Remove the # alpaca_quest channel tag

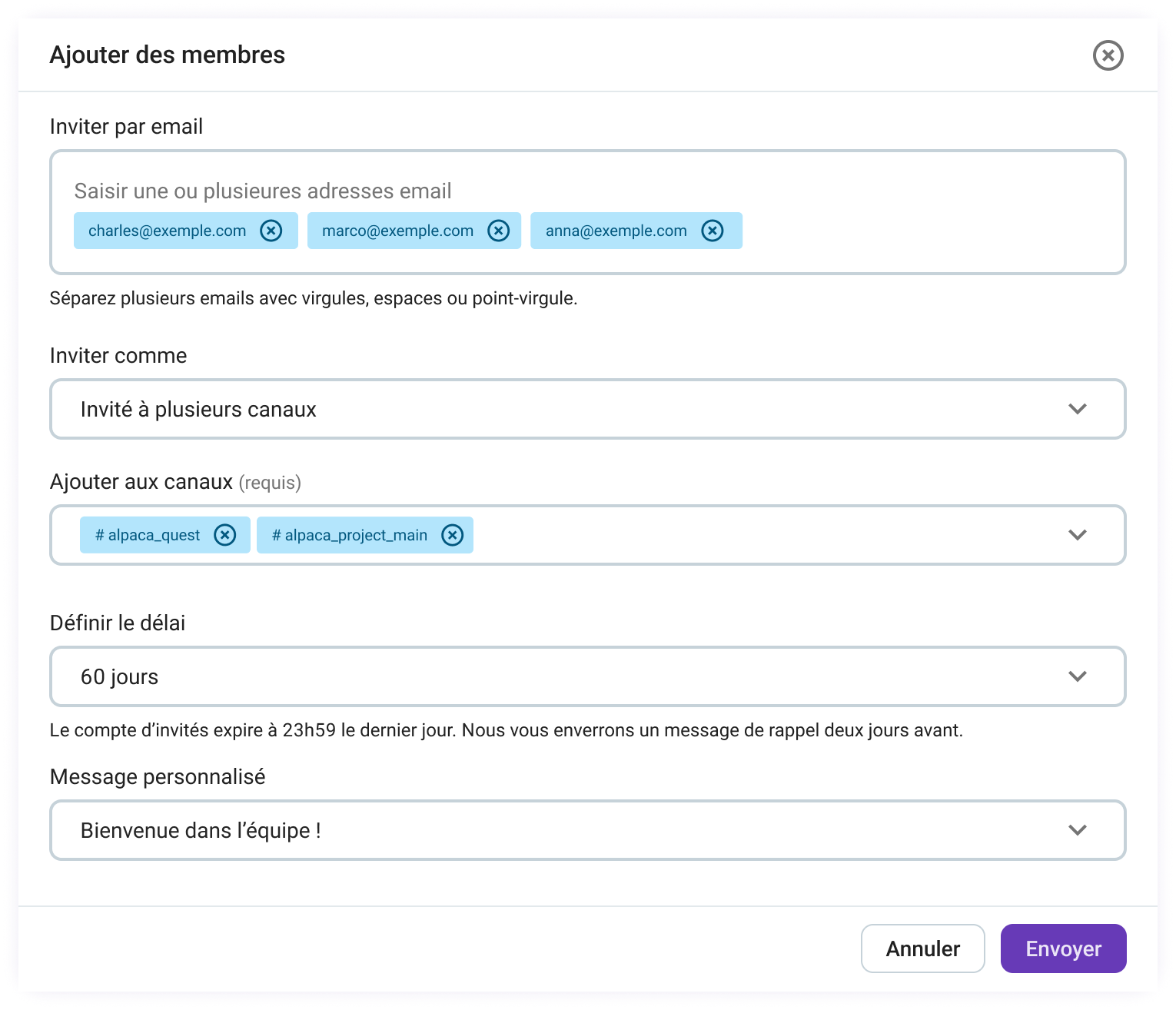[x=225, y=535]
